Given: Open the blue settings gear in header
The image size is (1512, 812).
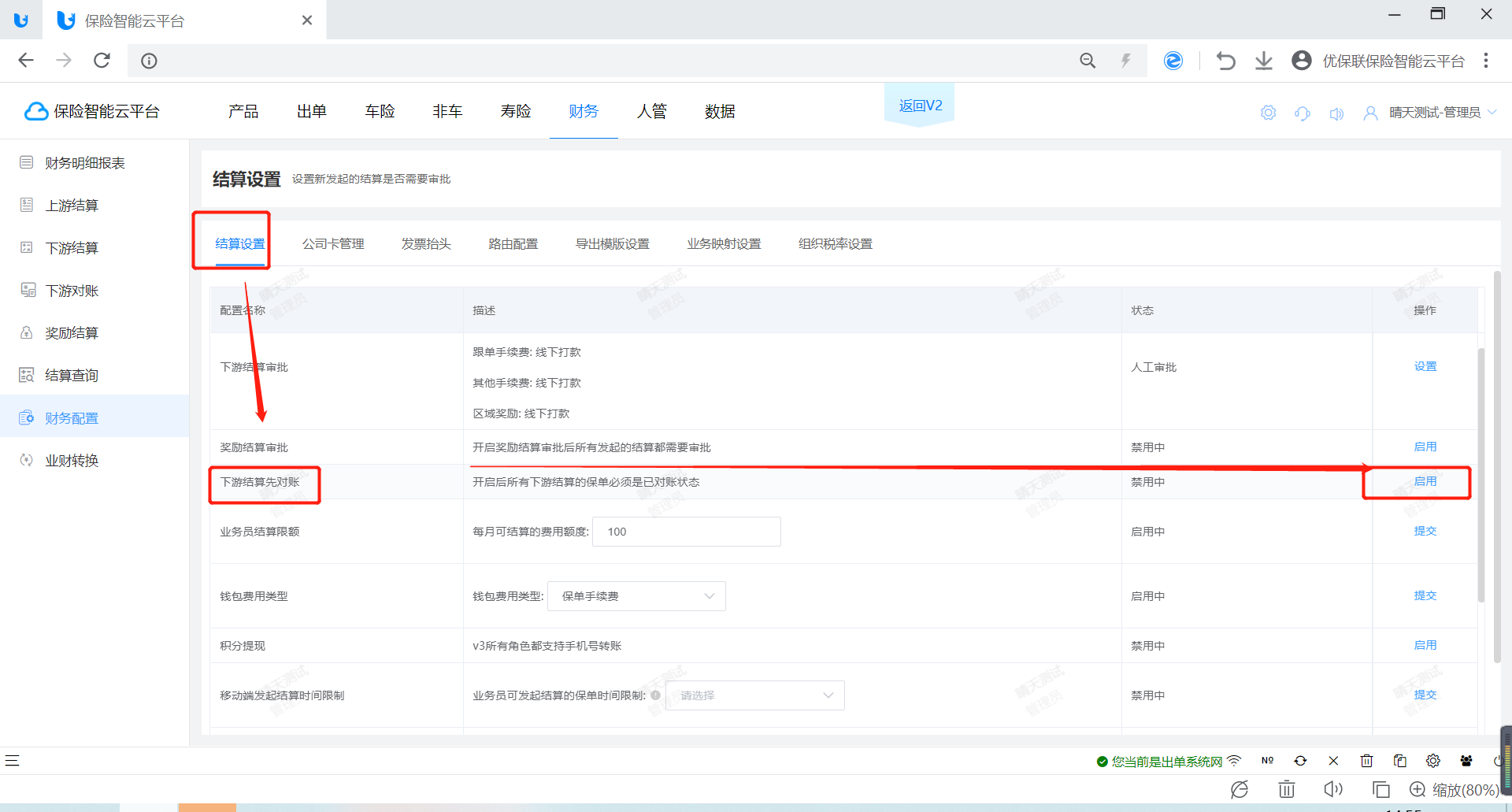Looking at the screenshot, I should pyautogui.click(x=1268, y=113).
